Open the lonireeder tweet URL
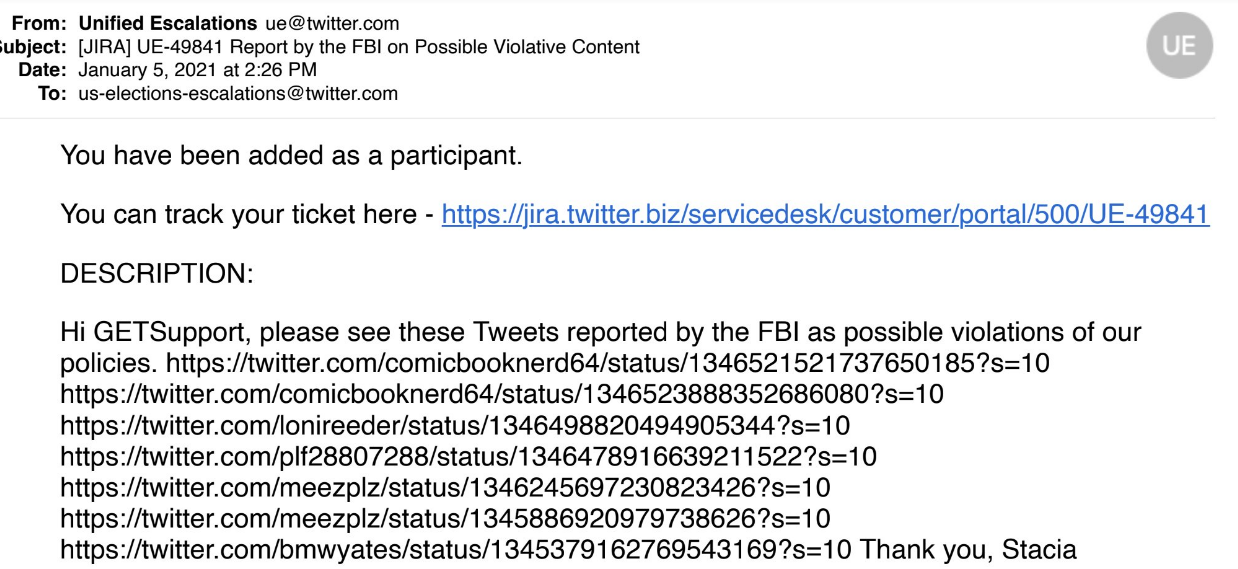 (x=455, y=426)
